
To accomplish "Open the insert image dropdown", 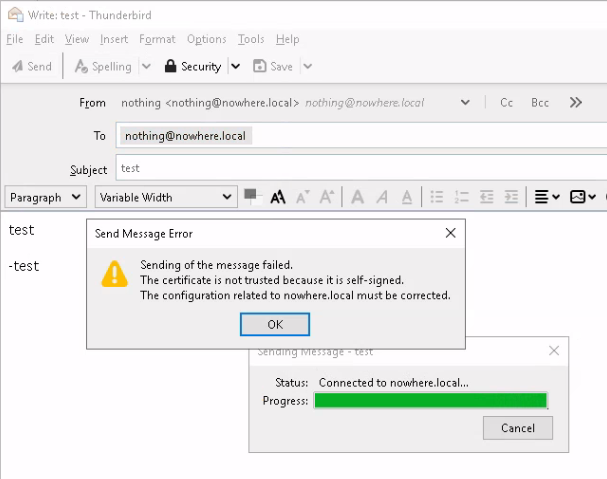I will pos(583,197).
